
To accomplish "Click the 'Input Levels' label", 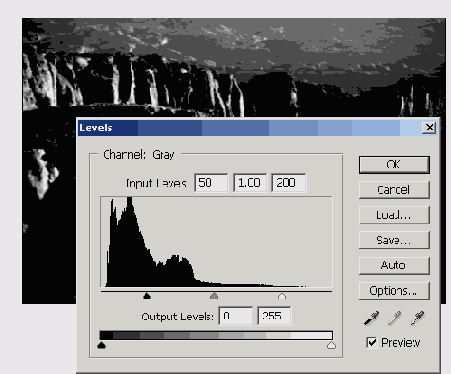I will click(156, 183).
